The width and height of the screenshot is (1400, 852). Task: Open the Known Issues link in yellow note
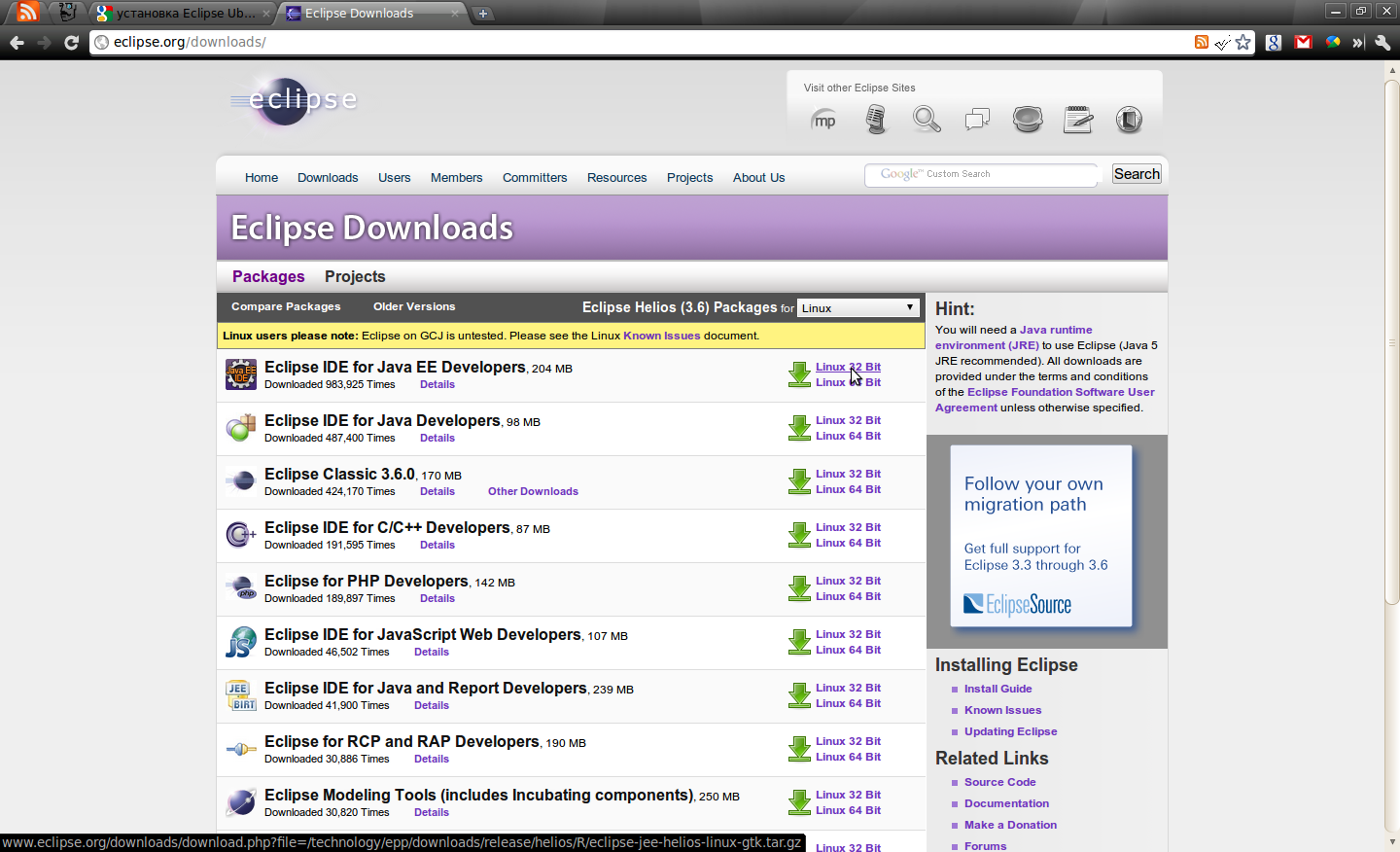(x=661, y=336)
